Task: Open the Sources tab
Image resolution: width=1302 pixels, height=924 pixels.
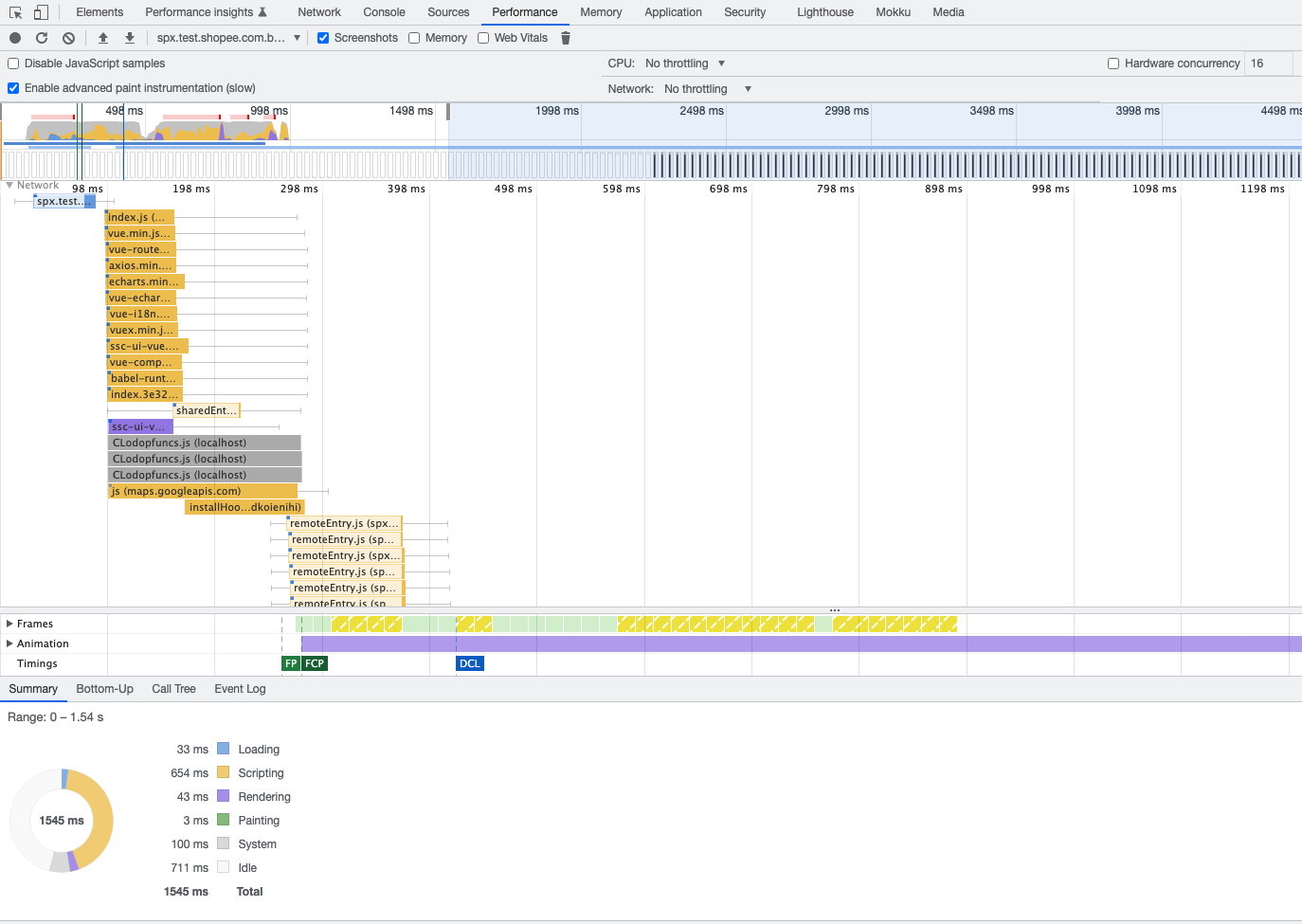Action: coord(448,12)
